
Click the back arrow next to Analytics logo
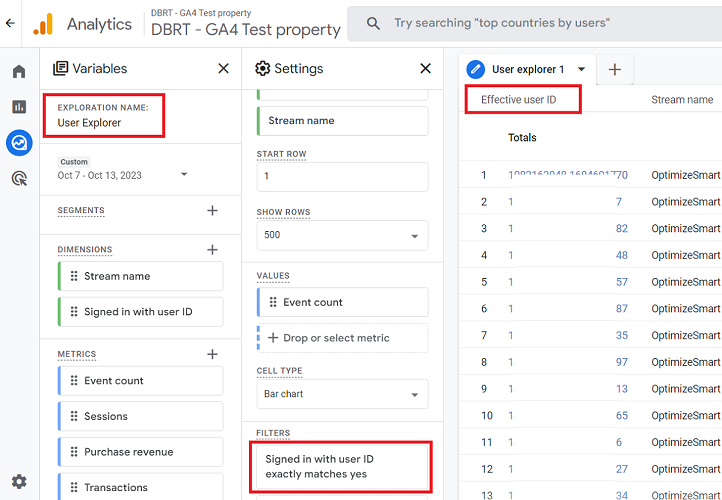click(10, 23)
